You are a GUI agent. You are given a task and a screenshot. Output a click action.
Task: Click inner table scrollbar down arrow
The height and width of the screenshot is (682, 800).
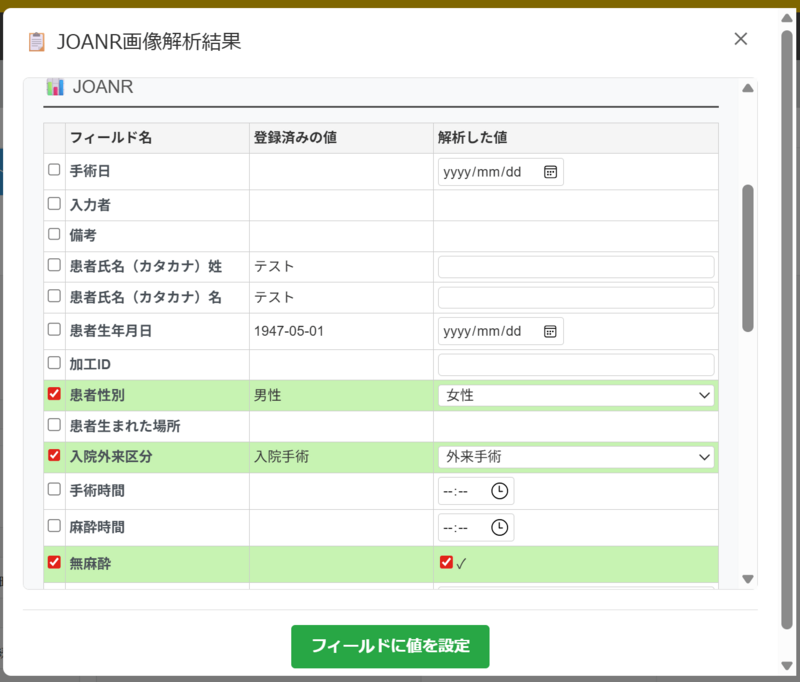(x=748, y=579)
